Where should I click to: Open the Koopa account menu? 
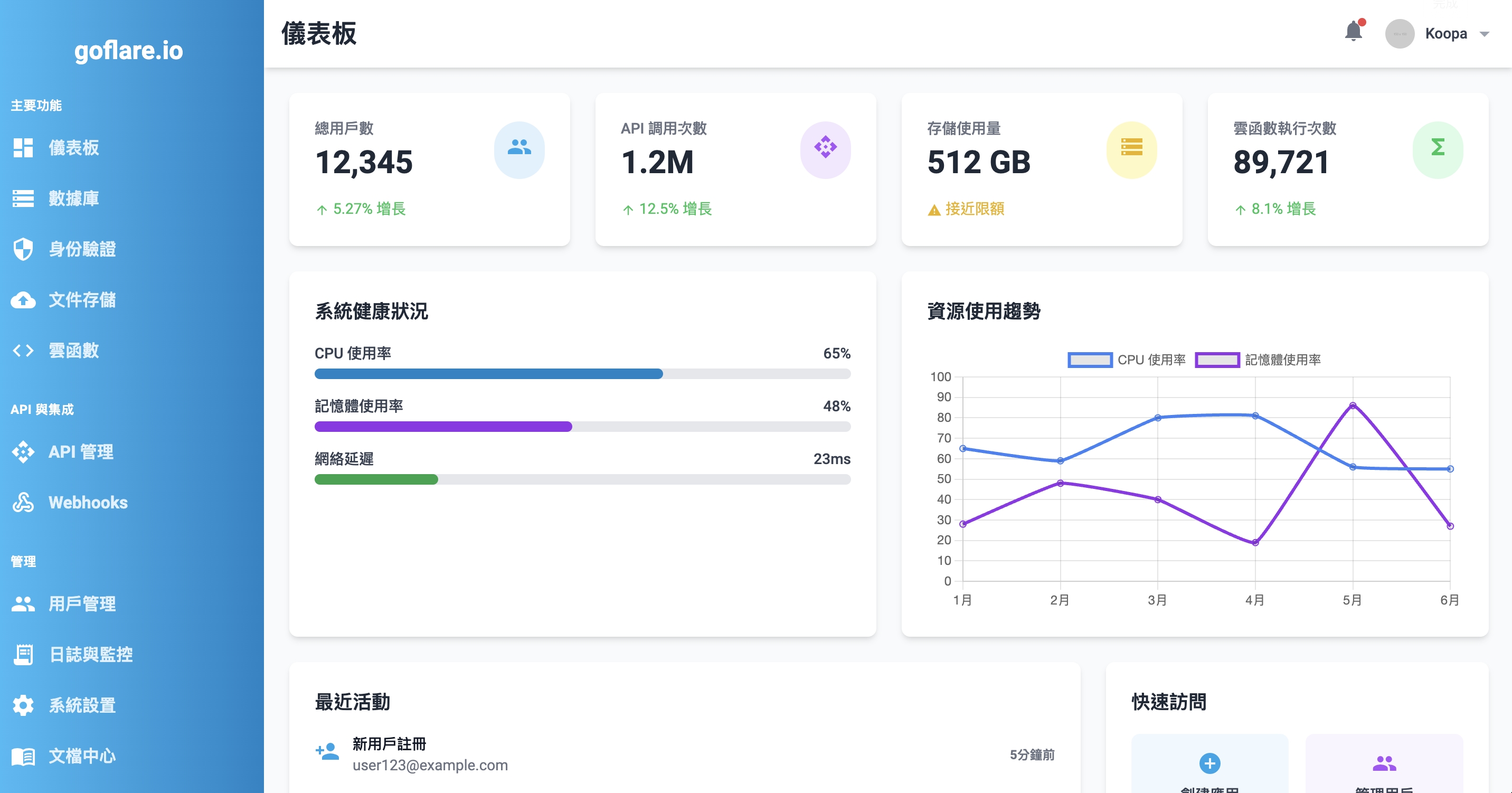(x=1445, y=34)
